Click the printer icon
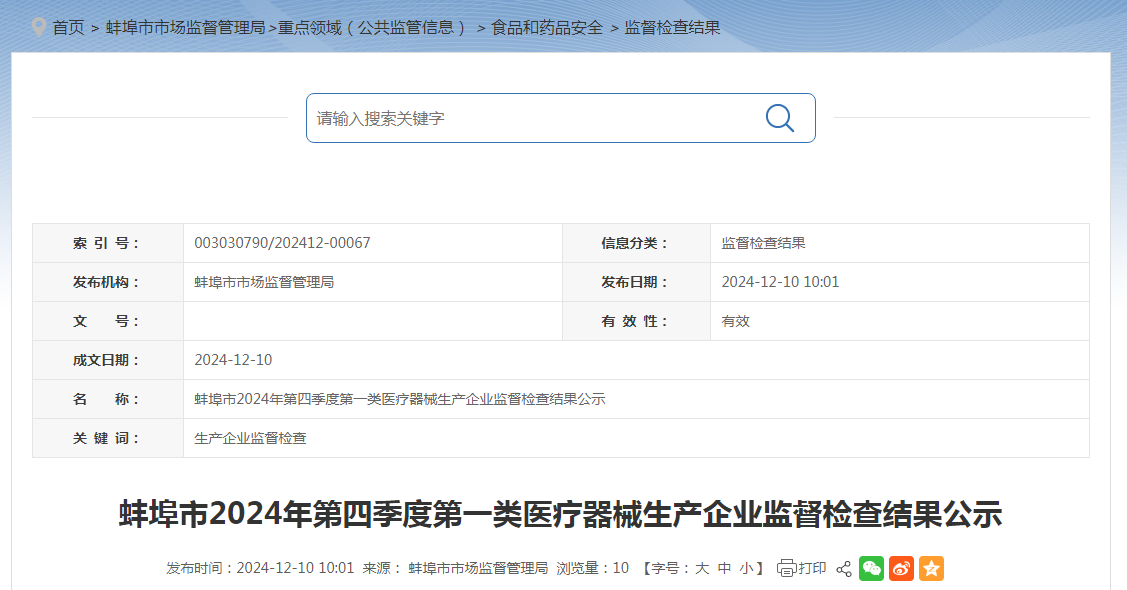This screenshot has height=590, width=1127. click(786, 568)
